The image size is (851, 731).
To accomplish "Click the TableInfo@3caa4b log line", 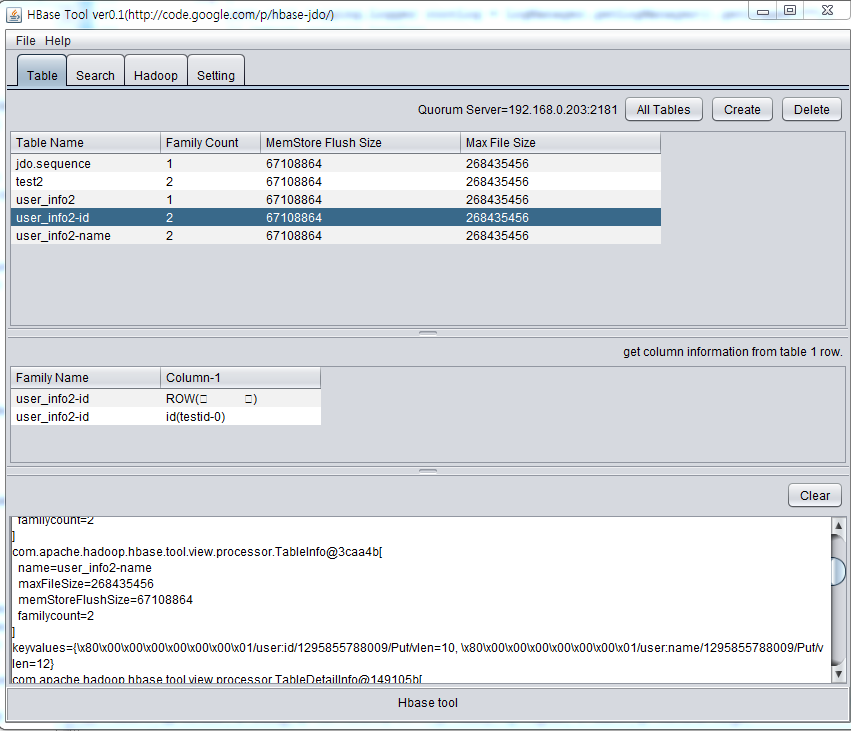I will click(198, 552).
